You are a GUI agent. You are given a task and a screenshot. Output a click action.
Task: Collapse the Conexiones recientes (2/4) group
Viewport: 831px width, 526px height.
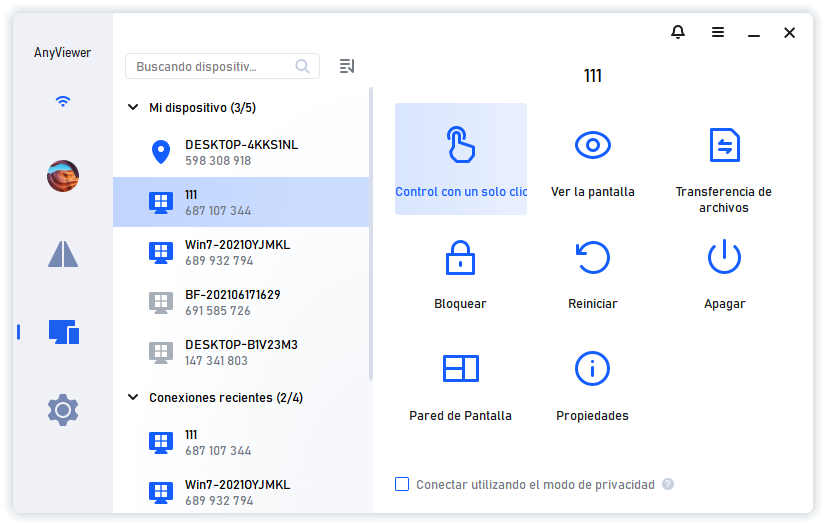[133, 397]
